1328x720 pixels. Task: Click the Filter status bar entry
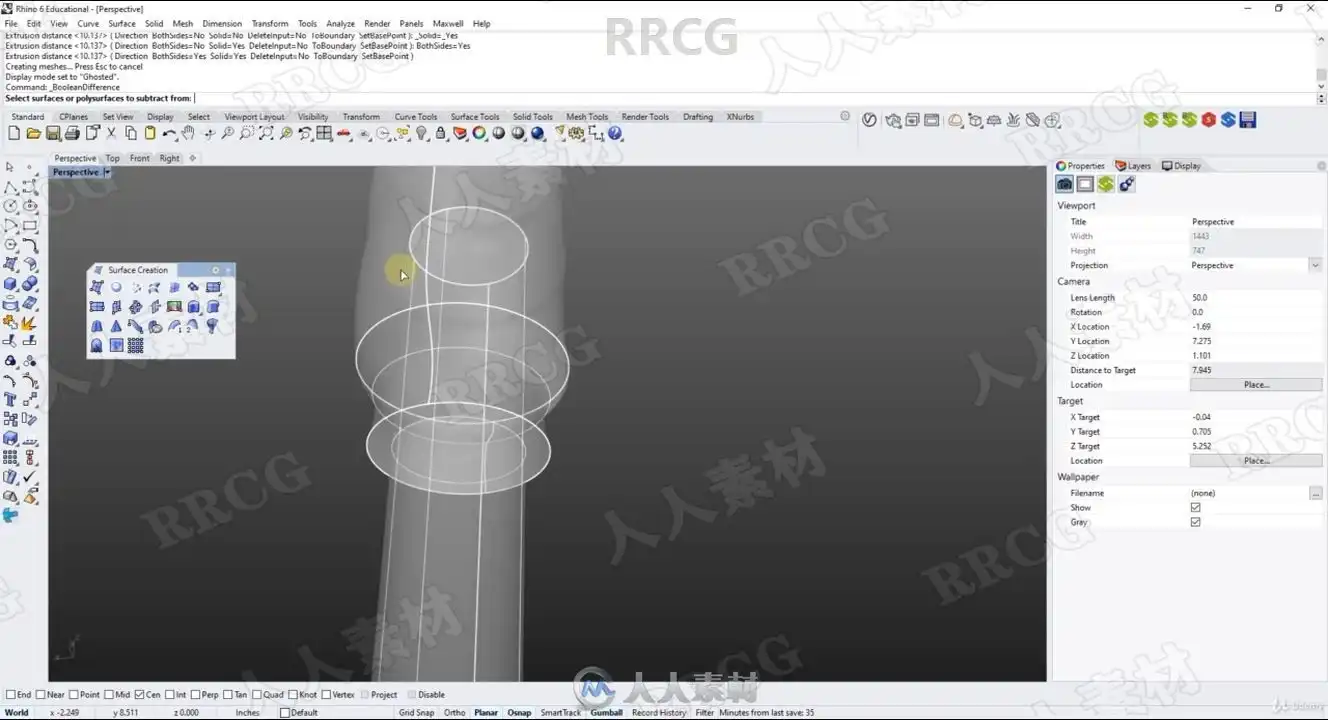(x=705, y=713)
